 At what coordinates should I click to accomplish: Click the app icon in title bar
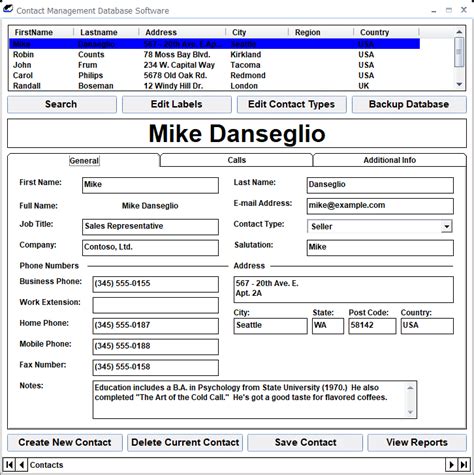click(x=8, y=10)
